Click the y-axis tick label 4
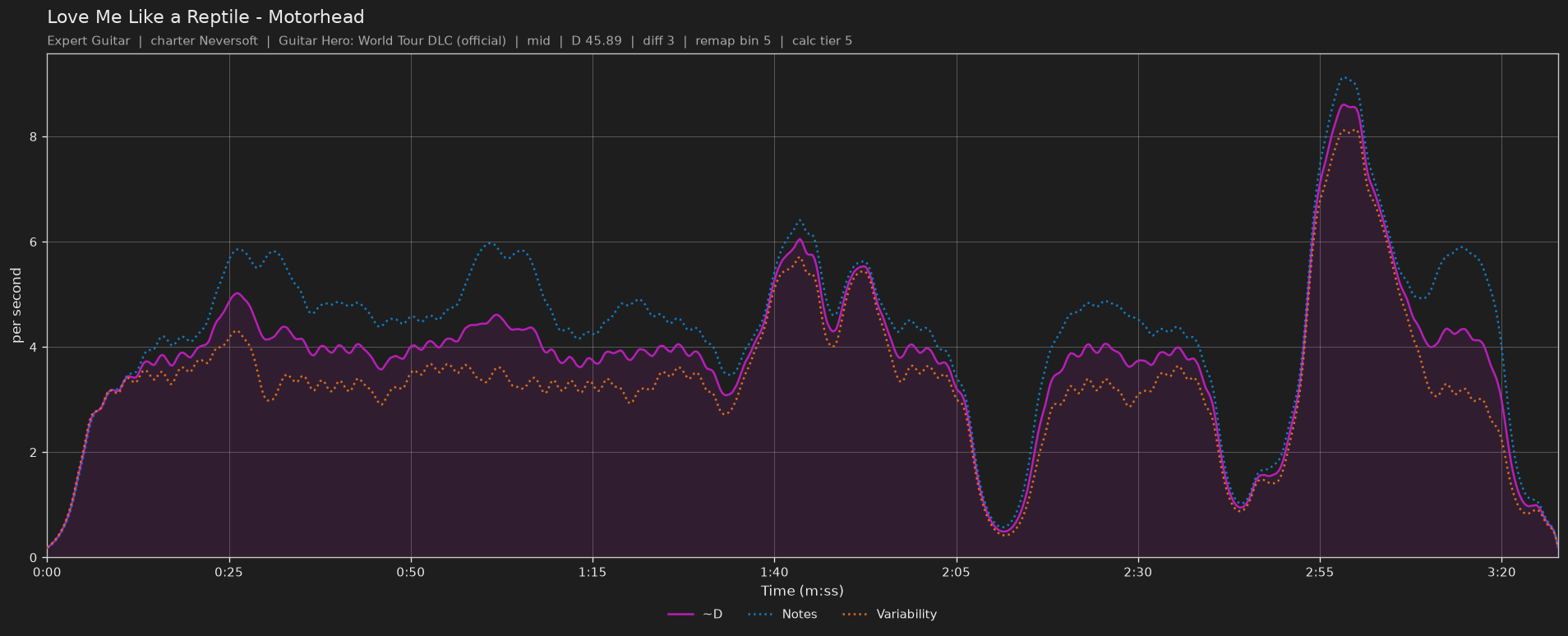1568x636 pixels. [x=35, y=348]
